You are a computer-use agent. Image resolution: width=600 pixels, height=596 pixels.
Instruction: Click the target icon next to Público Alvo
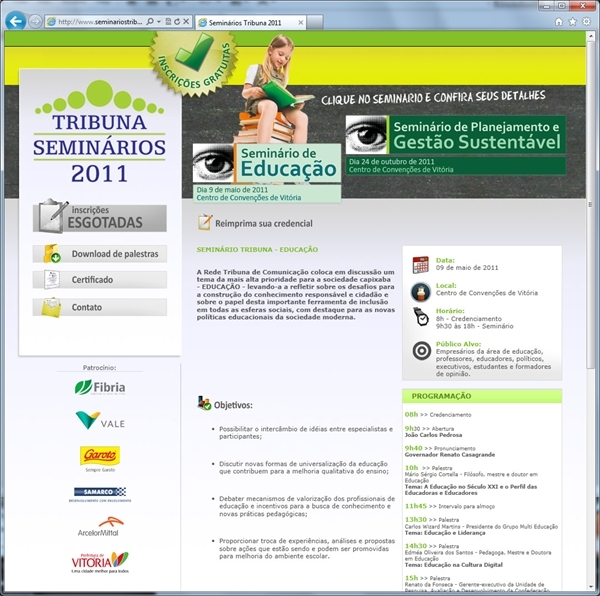click(422, 350)
